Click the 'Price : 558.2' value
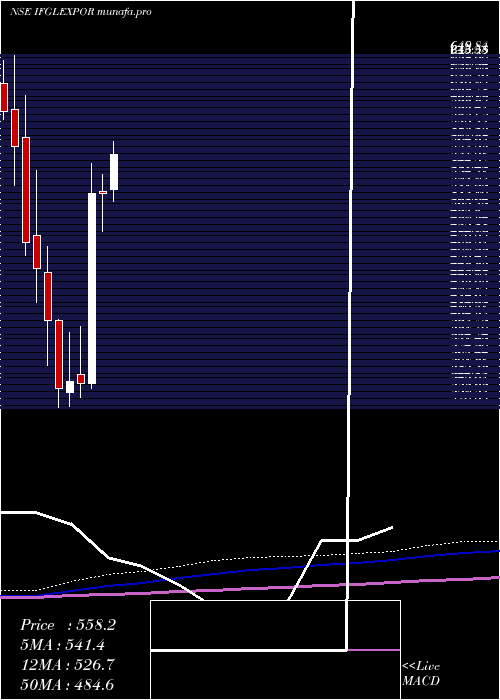Viewport: 500px width, 700px height. click(x=68, y=625)
